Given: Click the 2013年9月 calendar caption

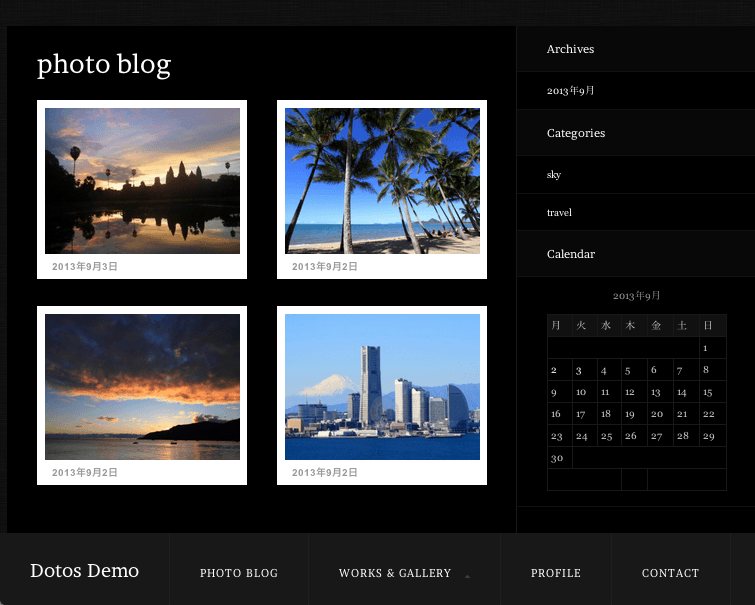Looking at the screenshot, I should [x=636, y=295].
